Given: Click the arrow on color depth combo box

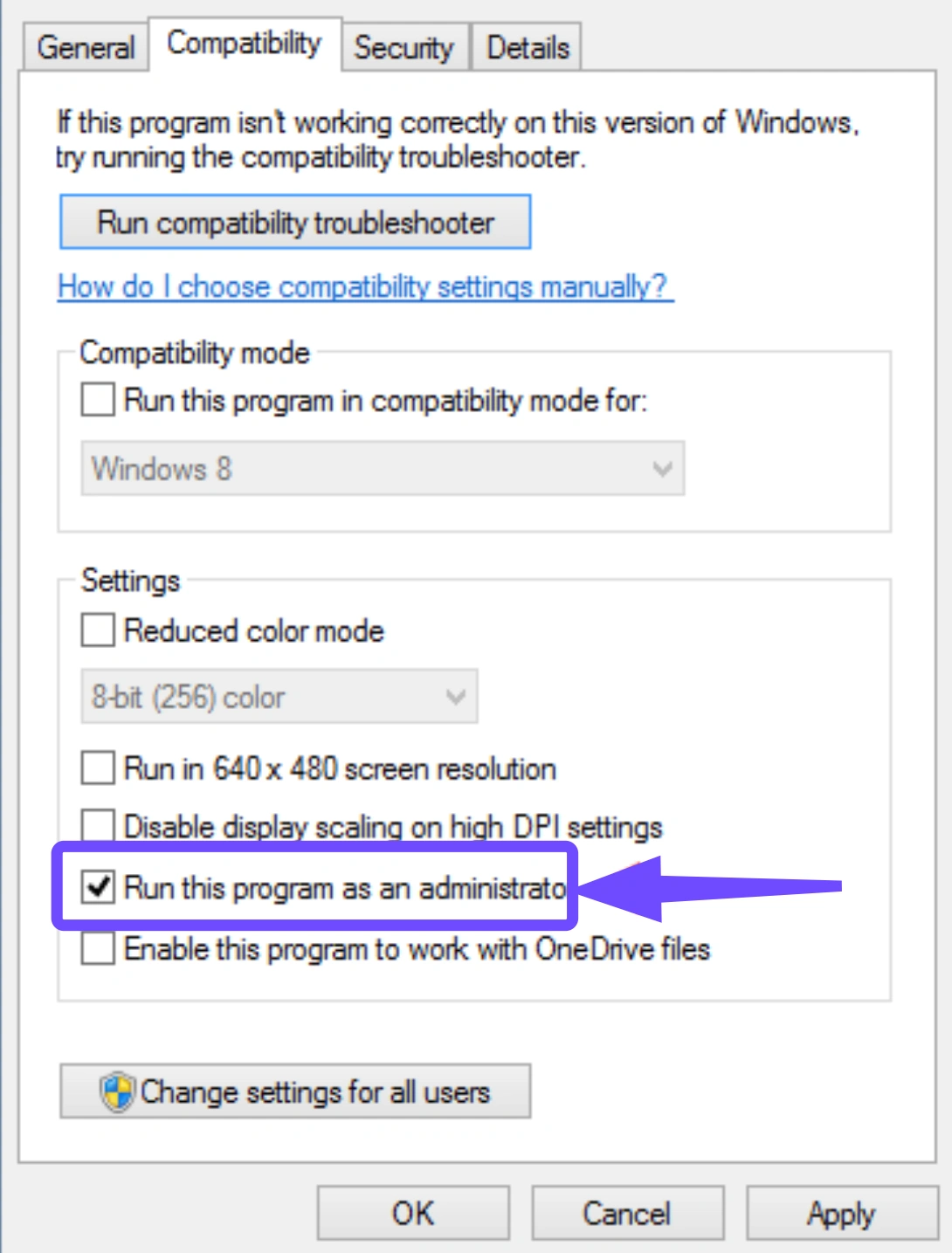Looking at the screenshot, I should 456,698.
